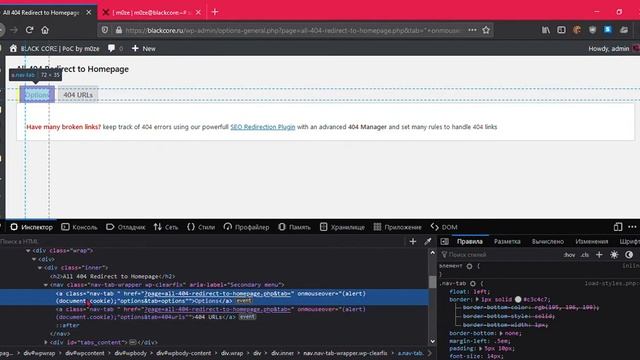Image resolution: width=640 pixels, height=360 pixels.
Task: Toggle light color scheme simulation sun icon
Action: (614, 255)
